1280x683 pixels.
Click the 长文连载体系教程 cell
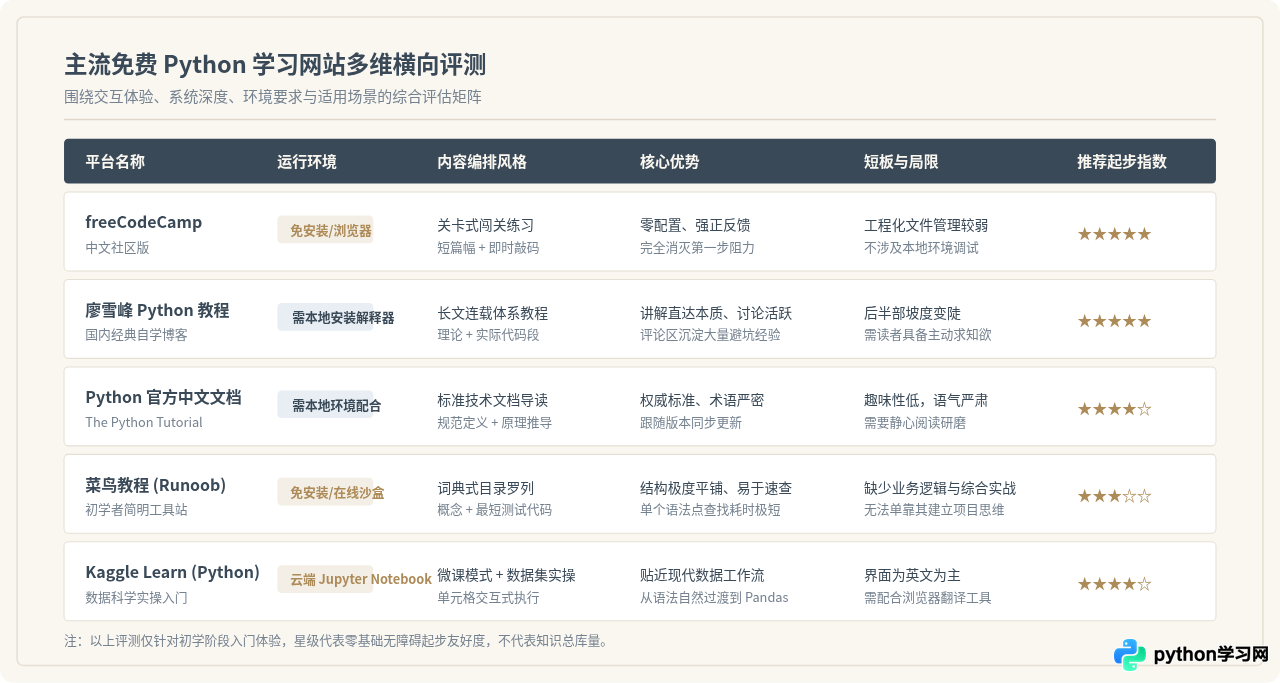pyautogui.click(x=492, y=313)
